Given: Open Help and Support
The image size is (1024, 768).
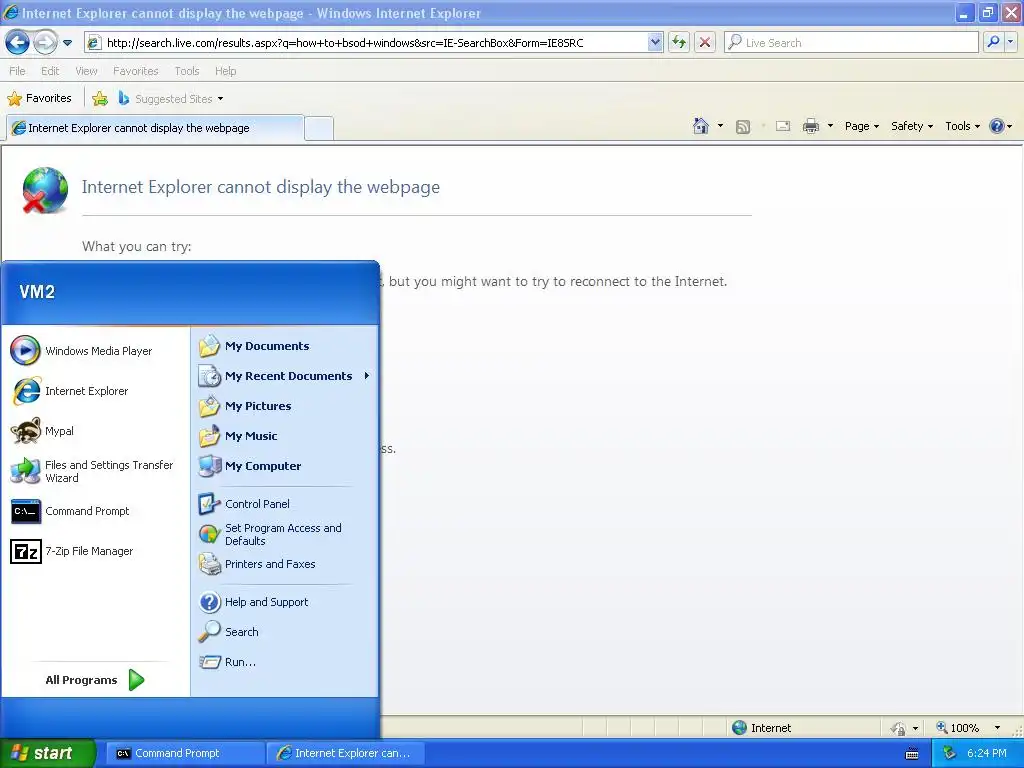Looking at the screenshot, I should coord(284,602).
